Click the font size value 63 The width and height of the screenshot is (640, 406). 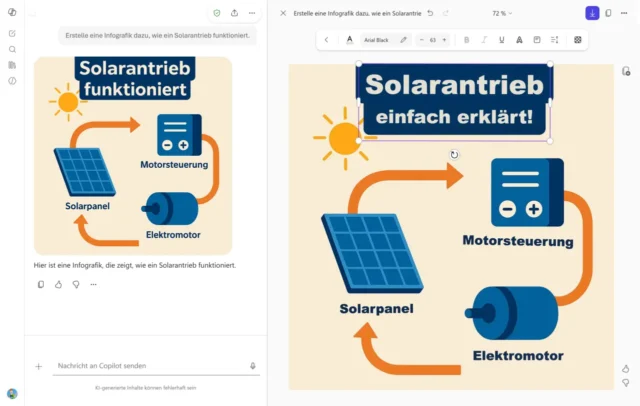pyautogui.click(x=433, y=40)
